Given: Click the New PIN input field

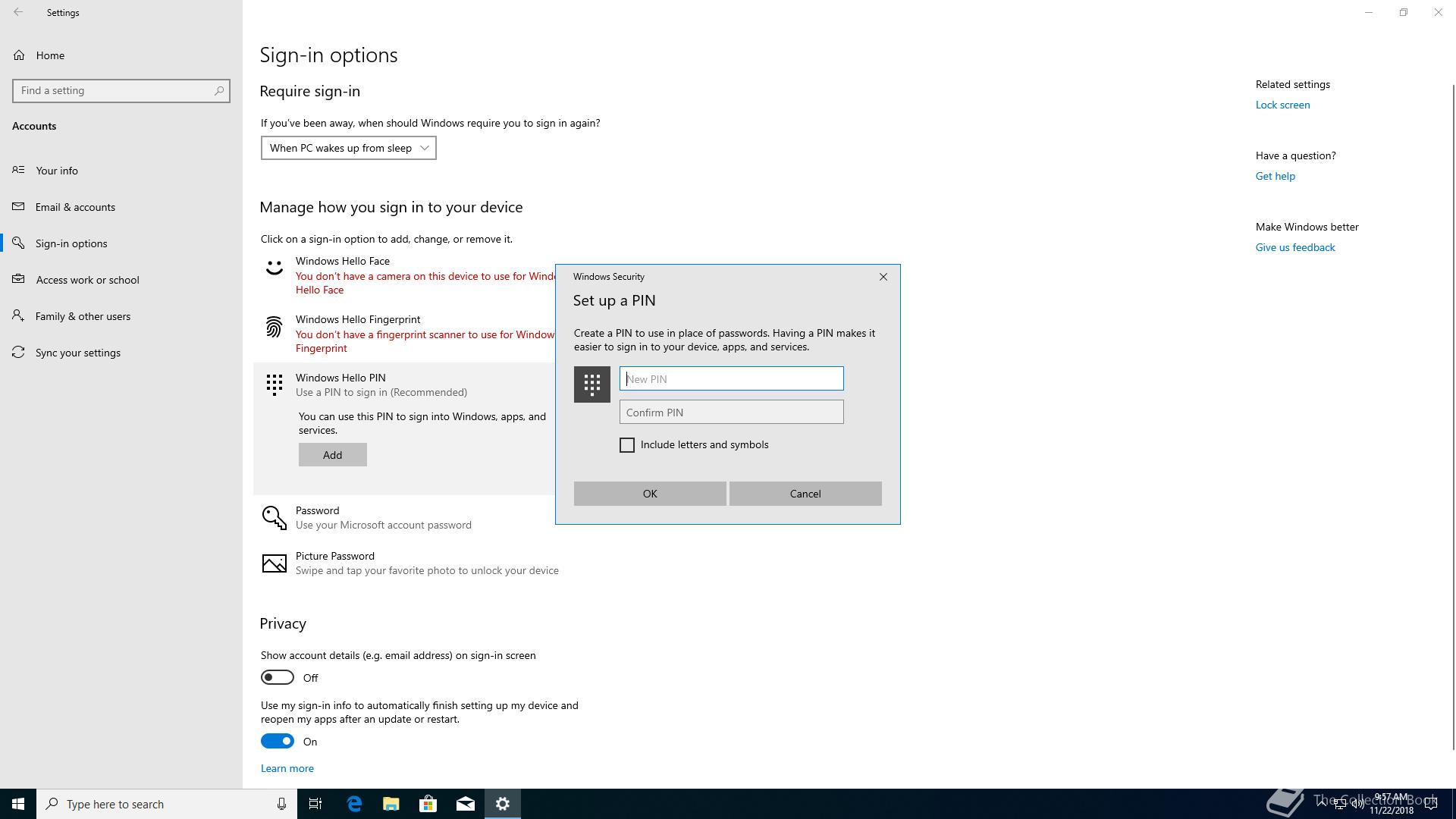Looking at the screenshot, I should click(x=732, y=378).
